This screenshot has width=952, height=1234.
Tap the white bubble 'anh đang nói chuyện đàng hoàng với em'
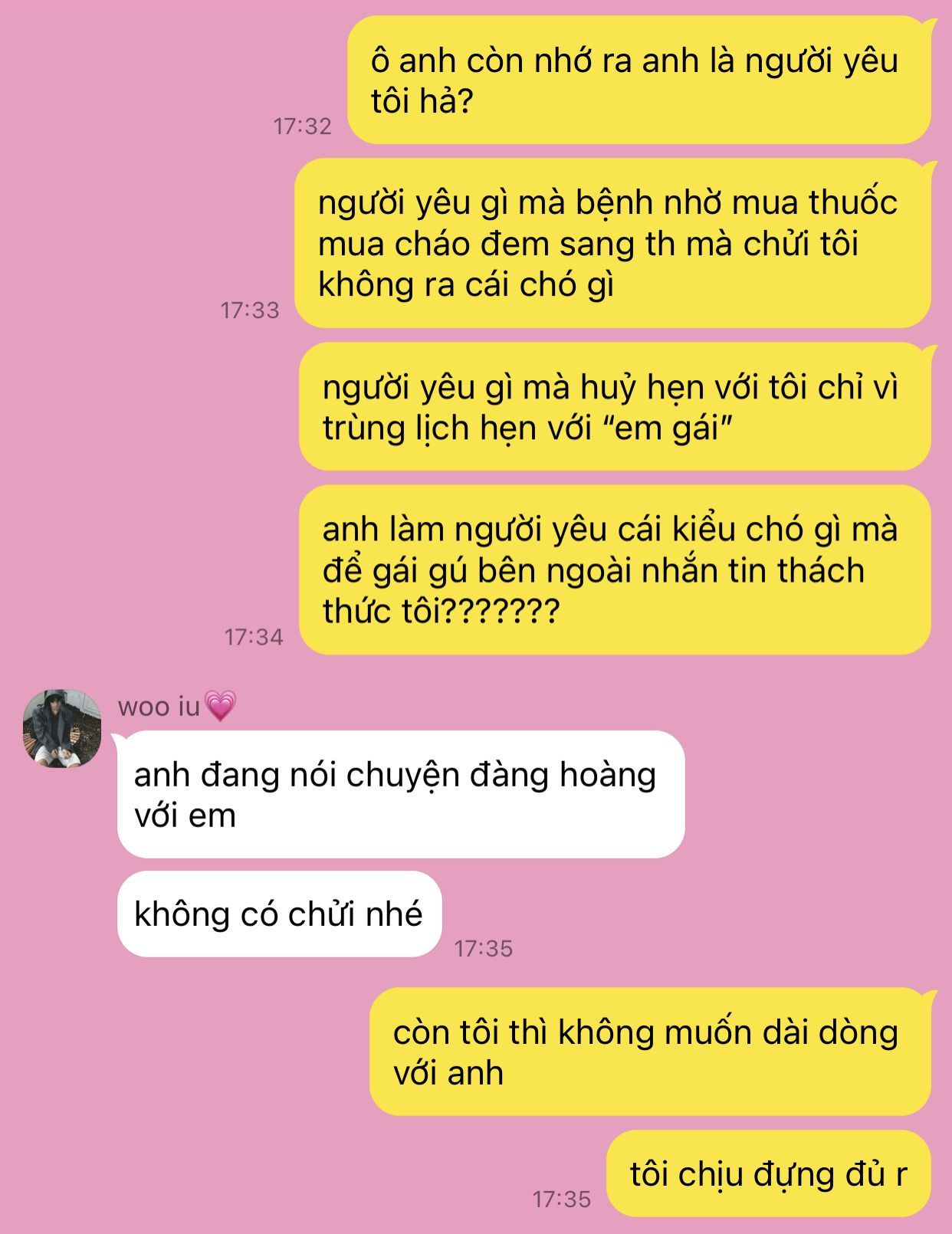[401, 794]
